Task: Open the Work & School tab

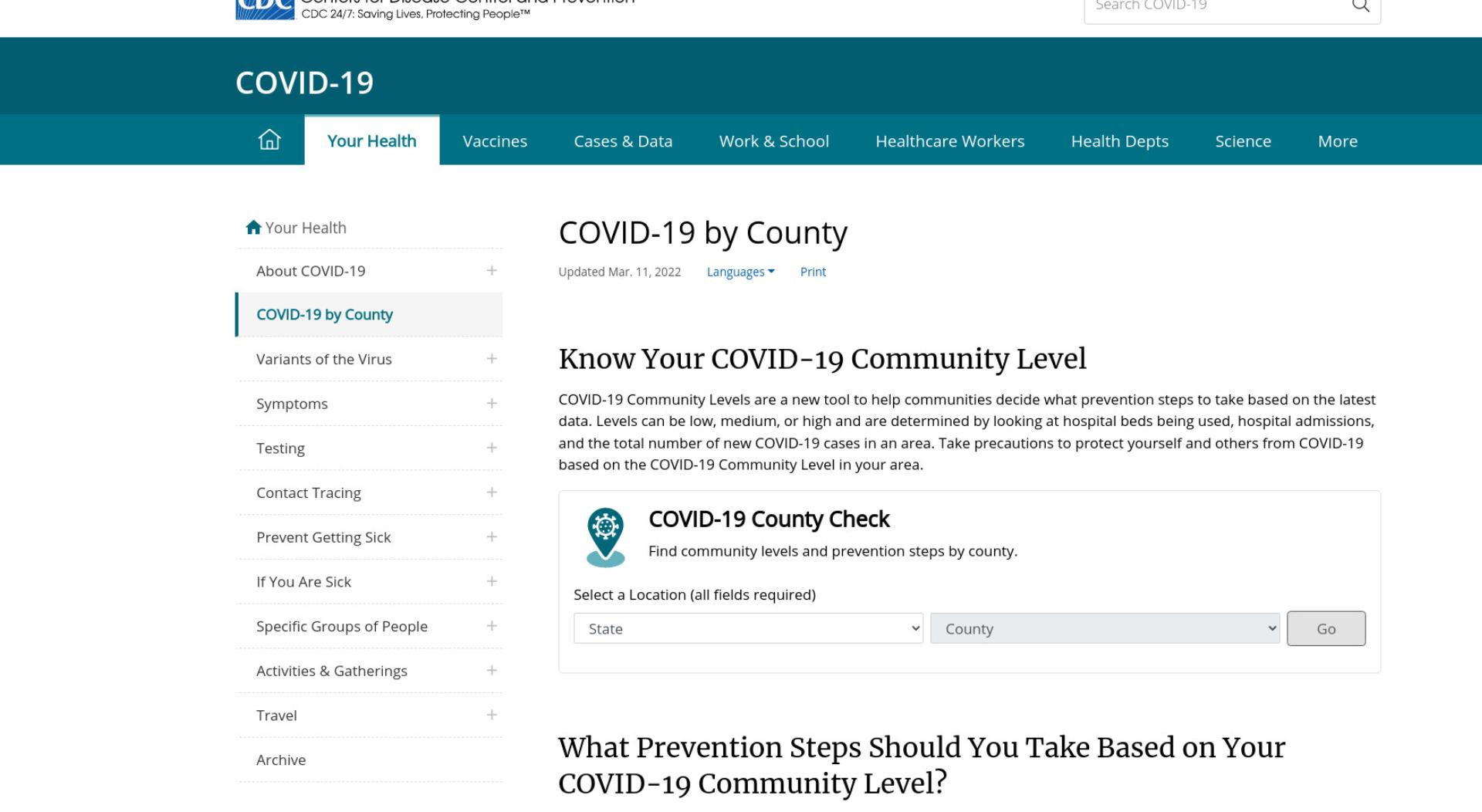Action: click(x=774, y=140)
